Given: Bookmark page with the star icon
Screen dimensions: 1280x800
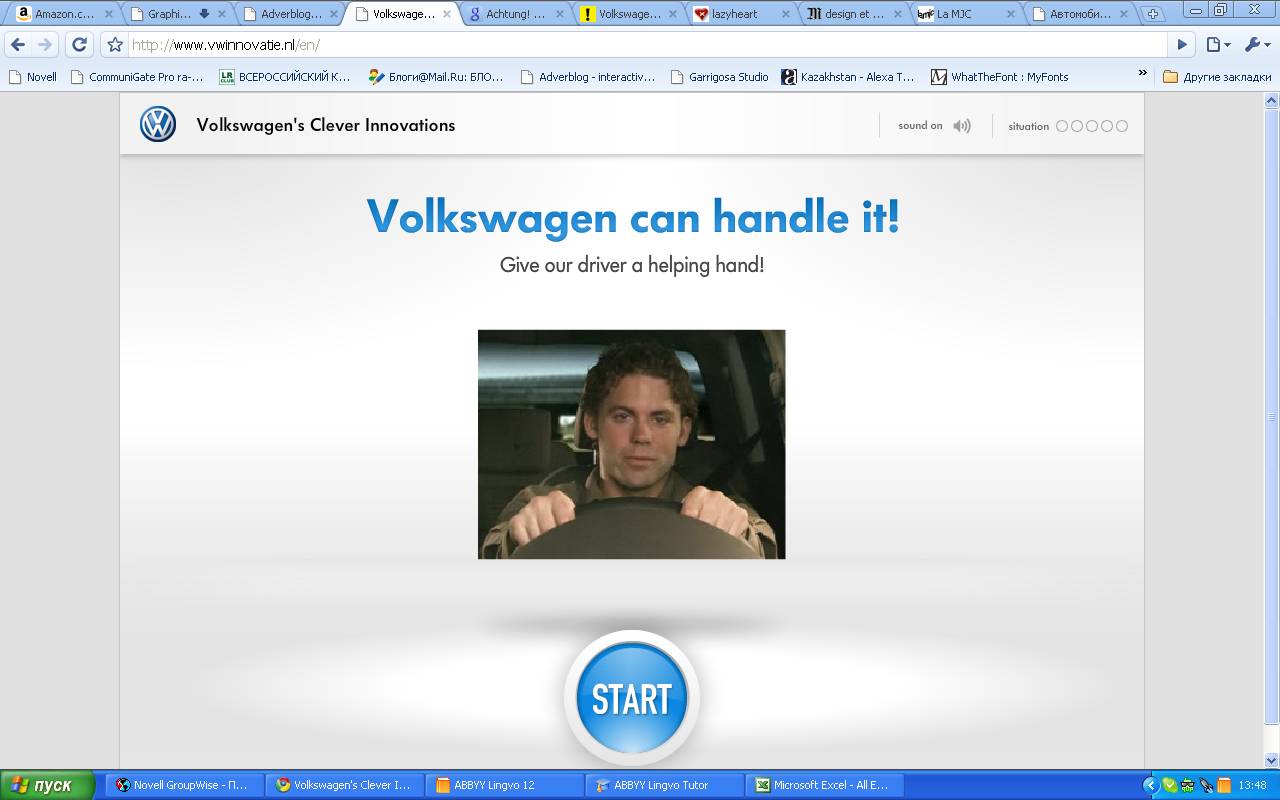Looking at the screenshot, I should pyautogui.click(x=115, y=45).
